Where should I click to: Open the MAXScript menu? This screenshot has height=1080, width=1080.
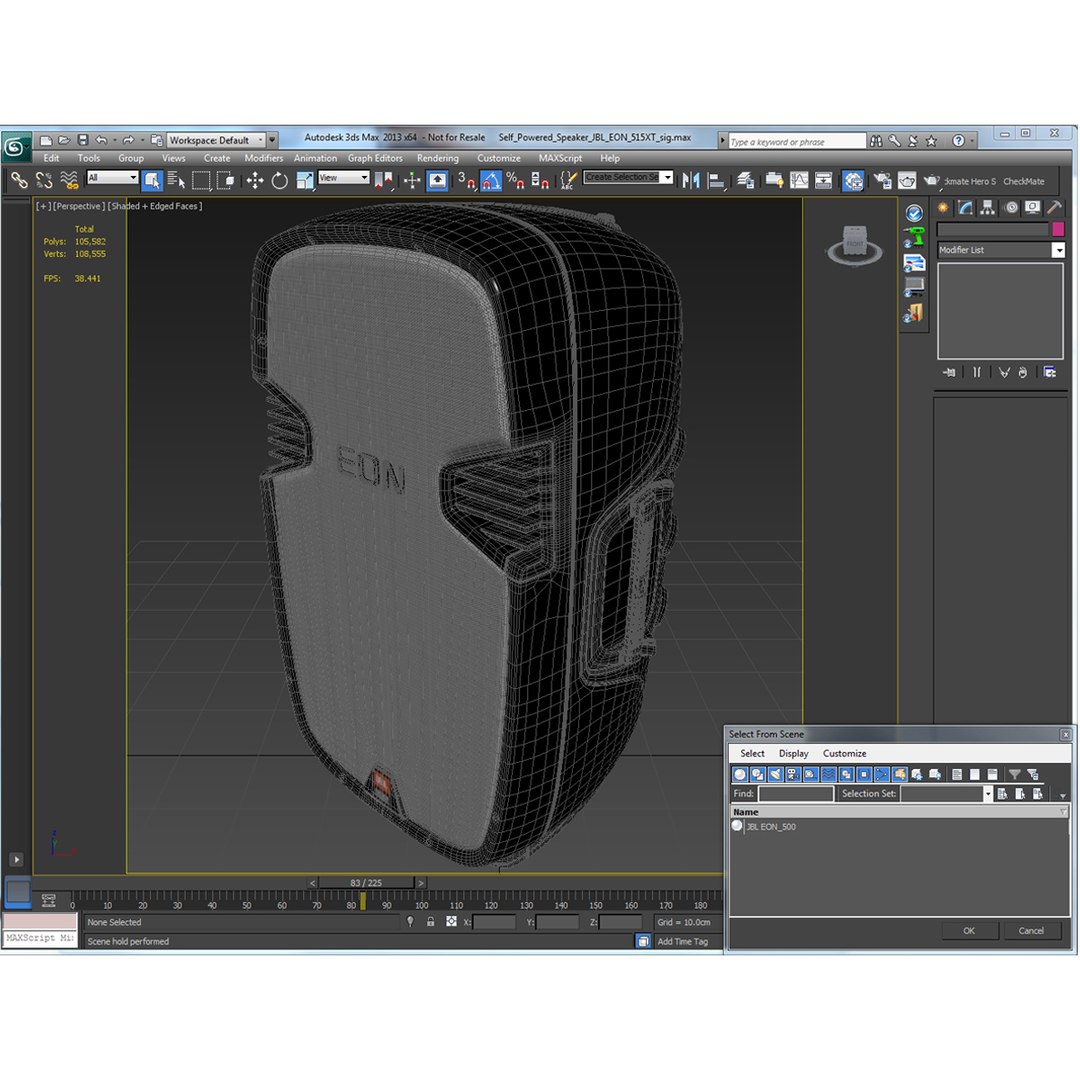coord(561,158)
